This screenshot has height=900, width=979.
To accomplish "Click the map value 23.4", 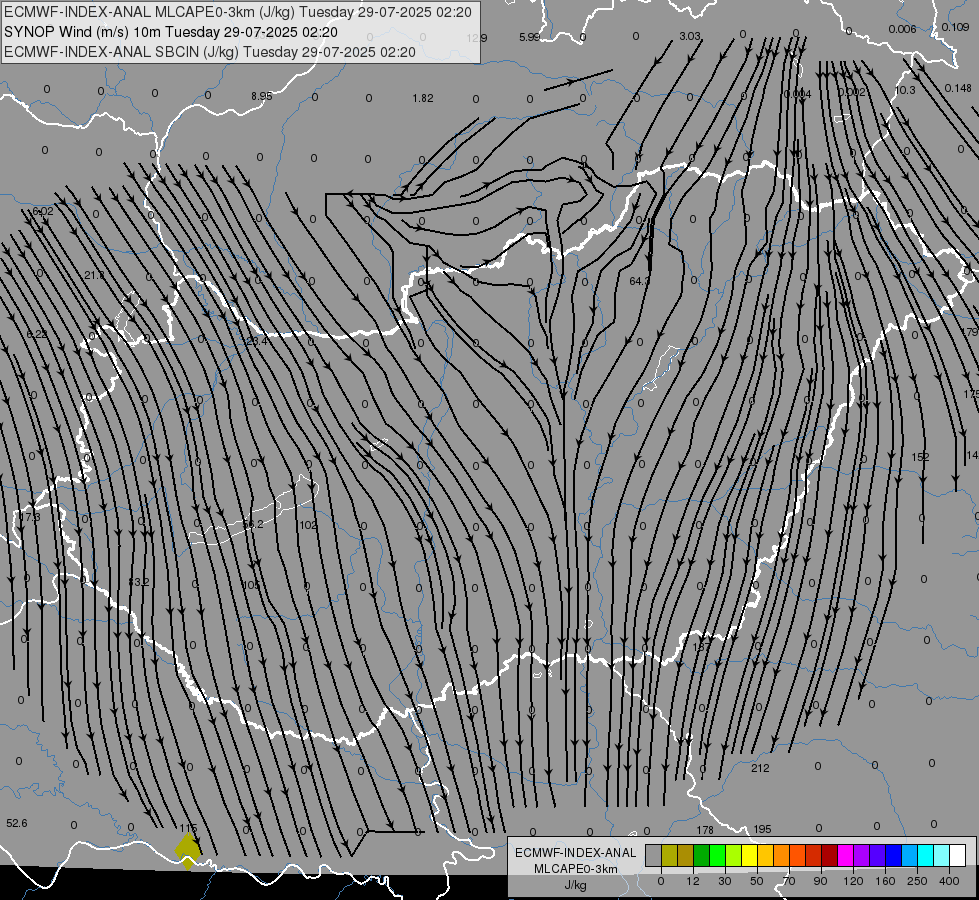I will (257, 341).
